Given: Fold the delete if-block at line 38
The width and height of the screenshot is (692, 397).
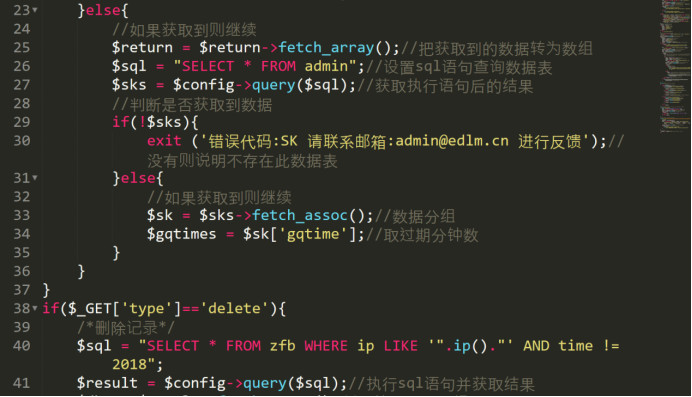Looking at the screenshot, I should (35, 308).
